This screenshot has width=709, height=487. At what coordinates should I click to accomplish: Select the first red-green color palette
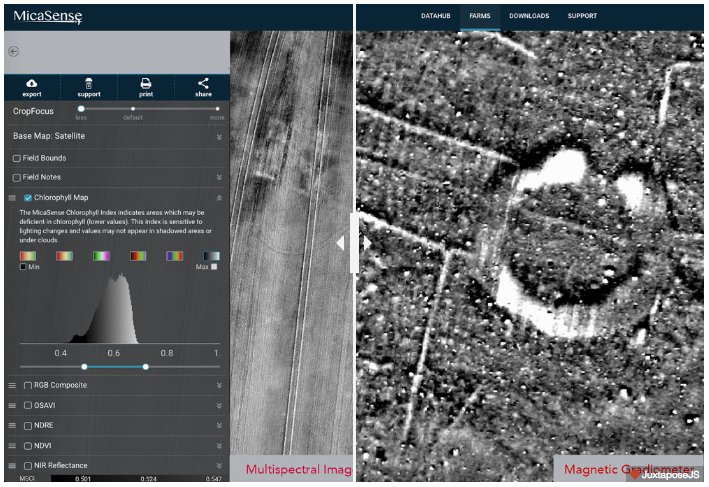(28, 256)
